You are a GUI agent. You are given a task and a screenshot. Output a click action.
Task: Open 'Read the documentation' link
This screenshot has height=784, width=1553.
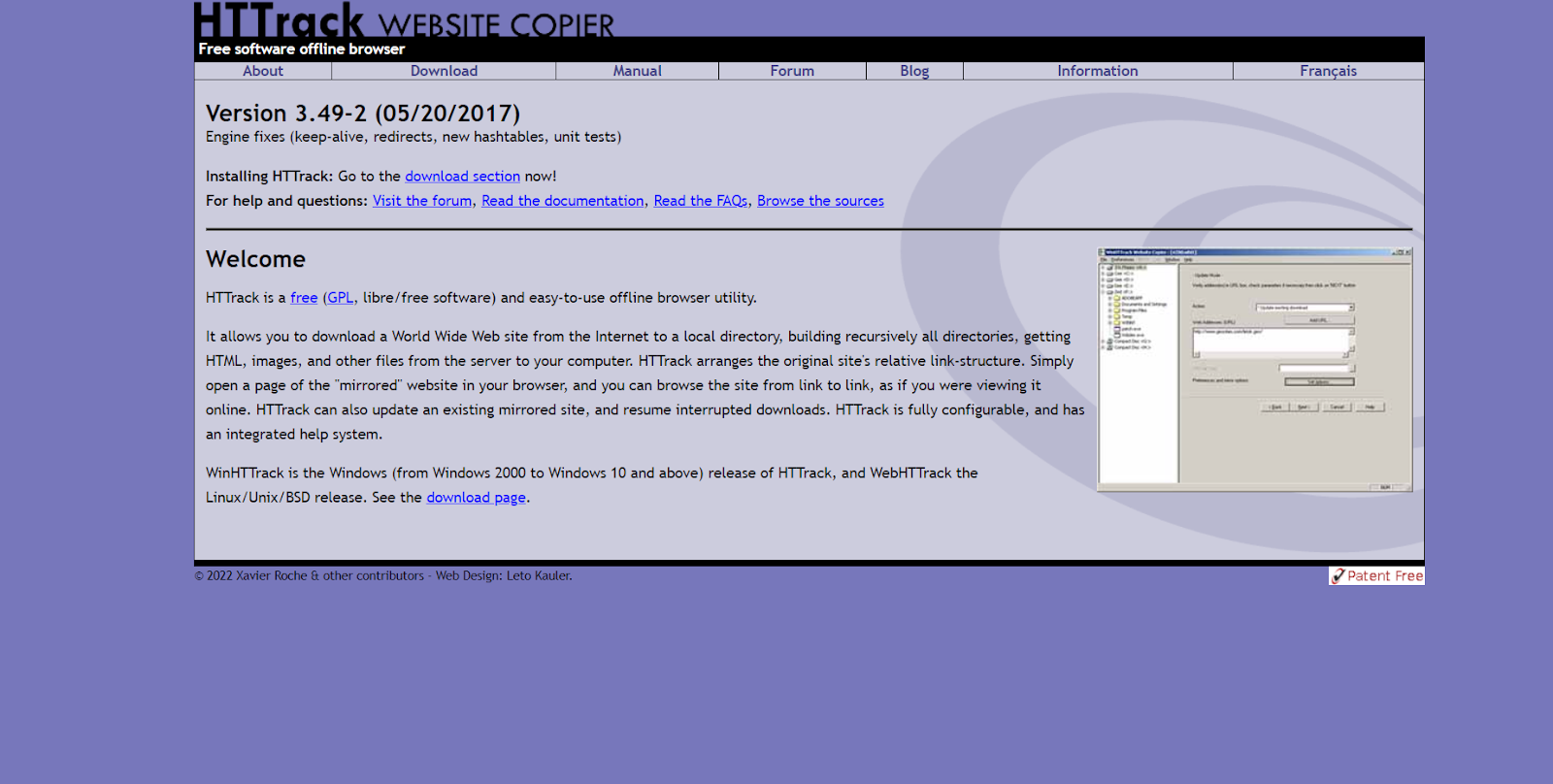coord(563,201)
